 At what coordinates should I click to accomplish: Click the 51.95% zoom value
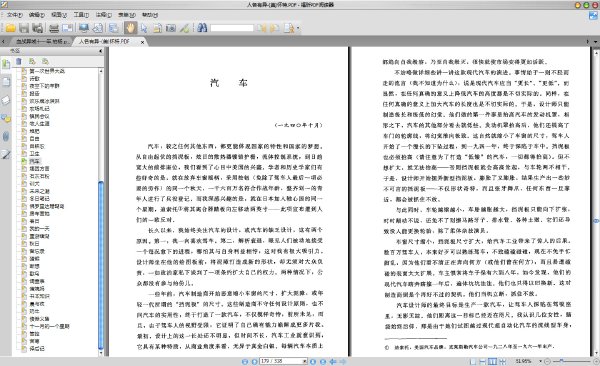pyautogui.click(x=523, y=361)
